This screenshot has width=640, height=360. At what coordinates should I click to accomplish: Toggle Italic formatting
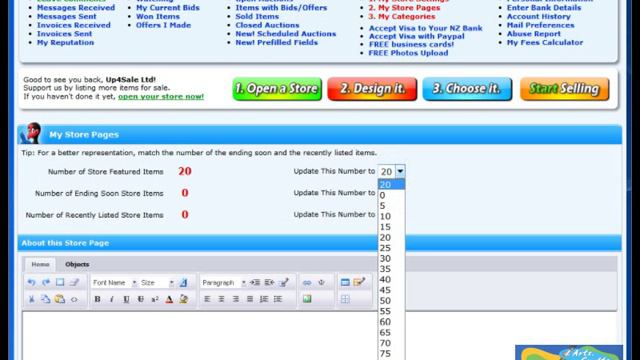(111, 299)
